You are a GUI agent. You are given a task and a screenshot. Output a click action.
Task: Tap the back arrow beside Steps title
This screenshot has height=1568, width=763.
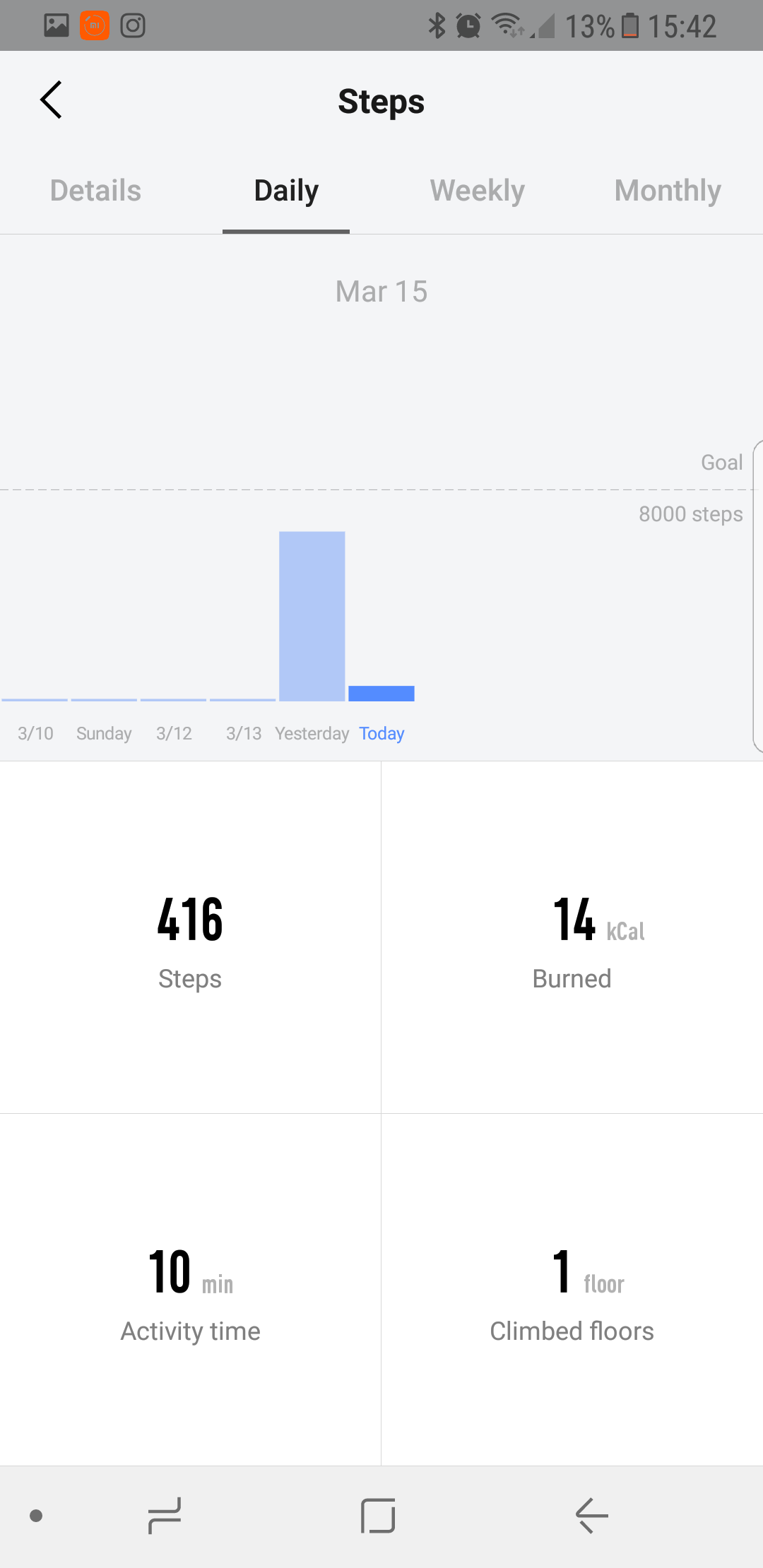tap(51, 100)
